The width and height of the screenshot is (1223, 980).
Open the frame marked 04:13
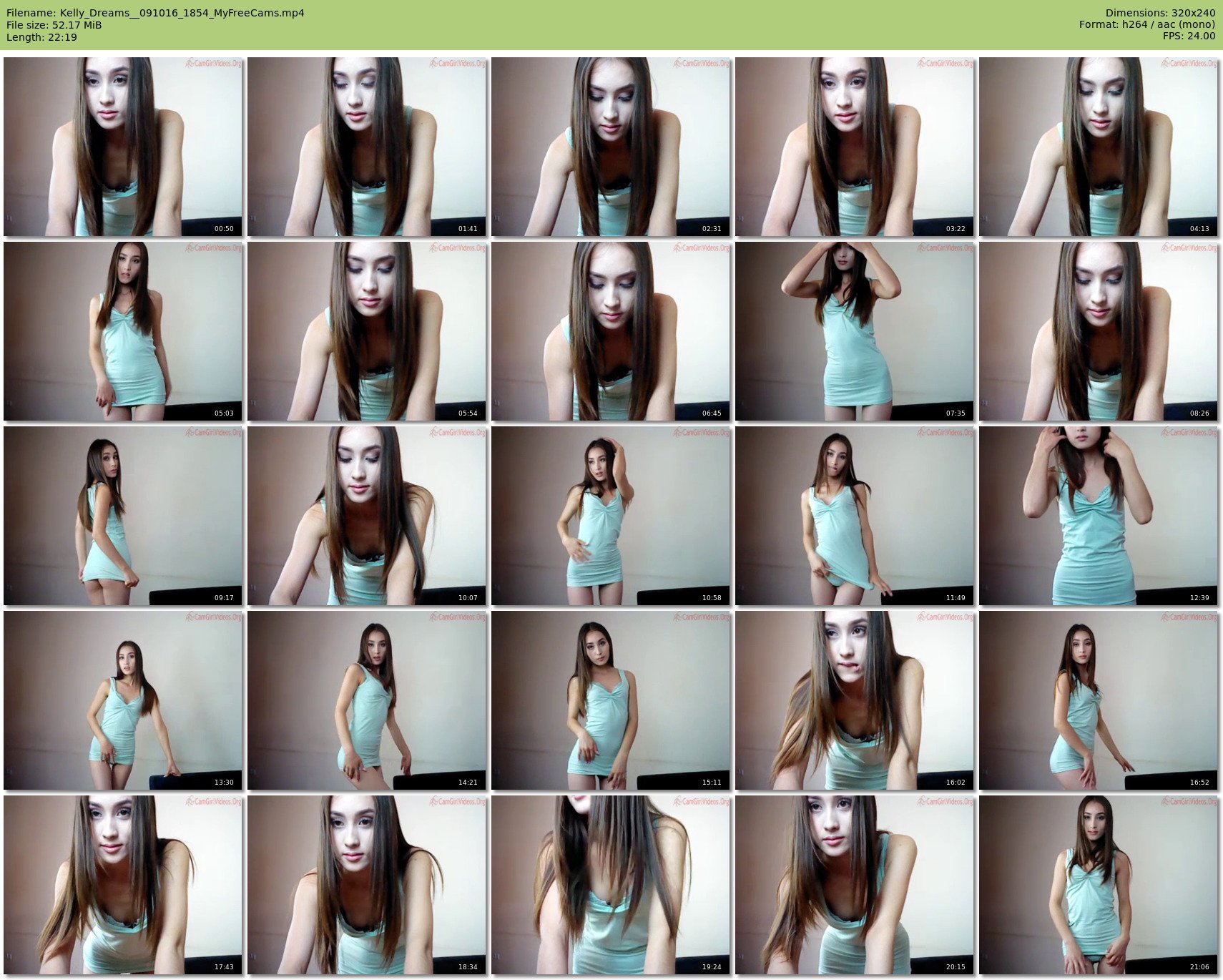(x=1099, y=147)
